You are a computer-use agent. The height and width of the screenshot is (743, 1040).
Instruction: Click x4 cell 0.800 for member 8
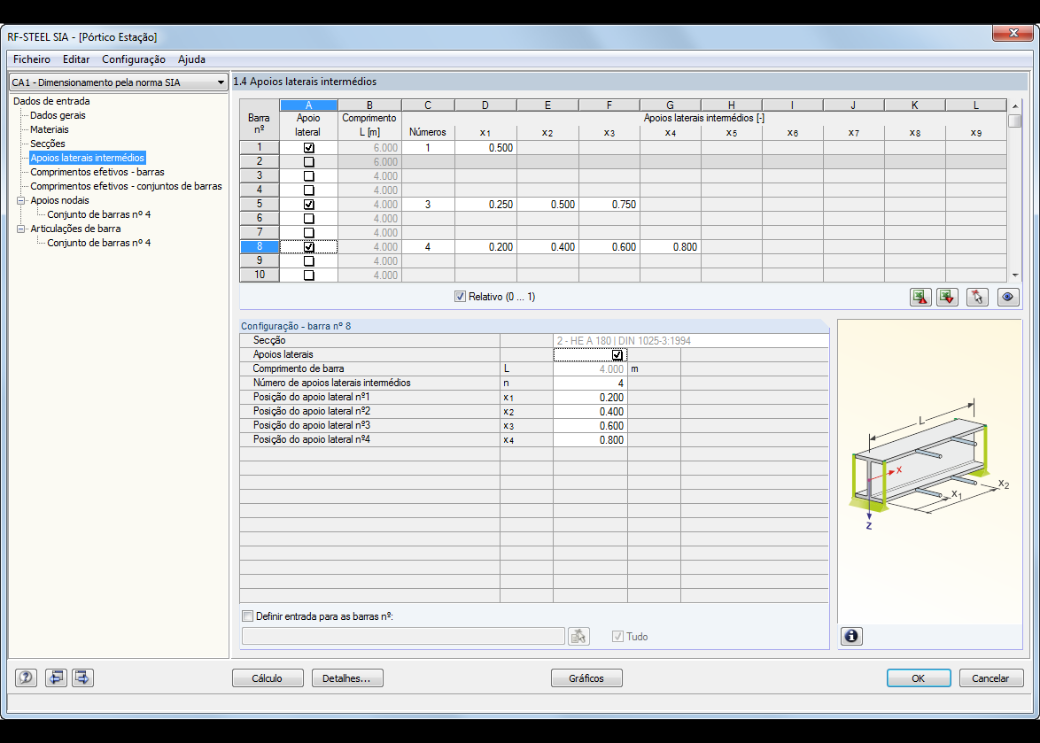[x=670, y=247]
